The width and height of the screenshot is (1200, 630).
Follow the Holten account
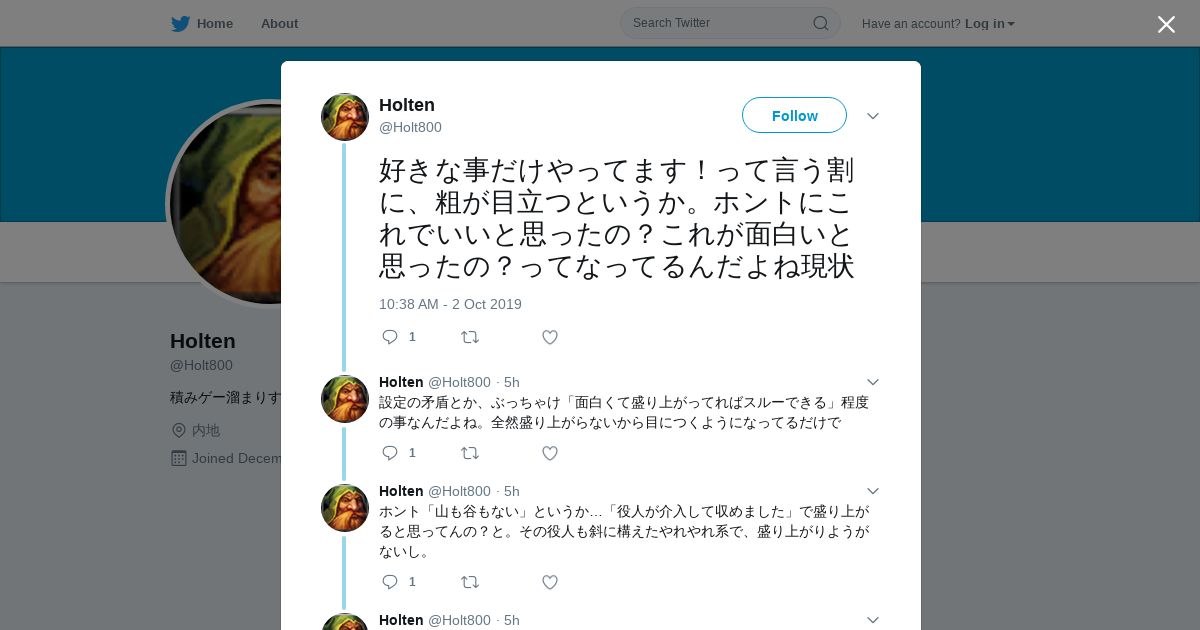coord(794,115)
